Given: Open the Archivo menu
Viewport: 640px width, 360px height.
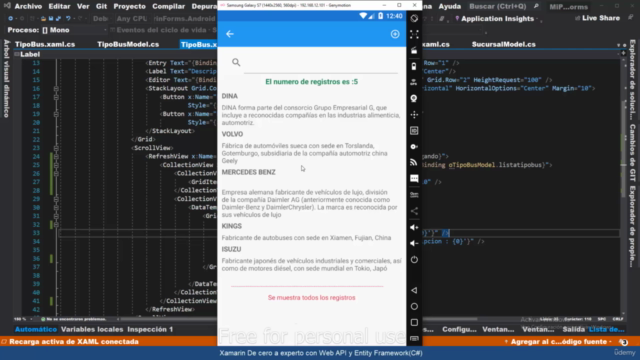Looking at the screenshot, I should [28, 6].
